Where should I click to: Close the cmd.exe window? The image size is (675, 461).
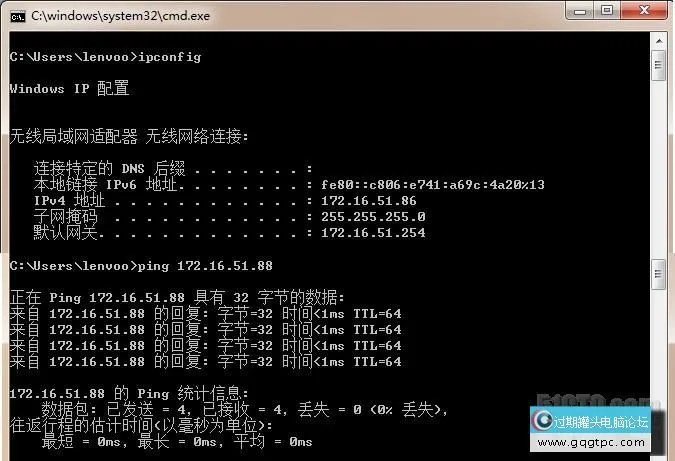pos(644,10)
